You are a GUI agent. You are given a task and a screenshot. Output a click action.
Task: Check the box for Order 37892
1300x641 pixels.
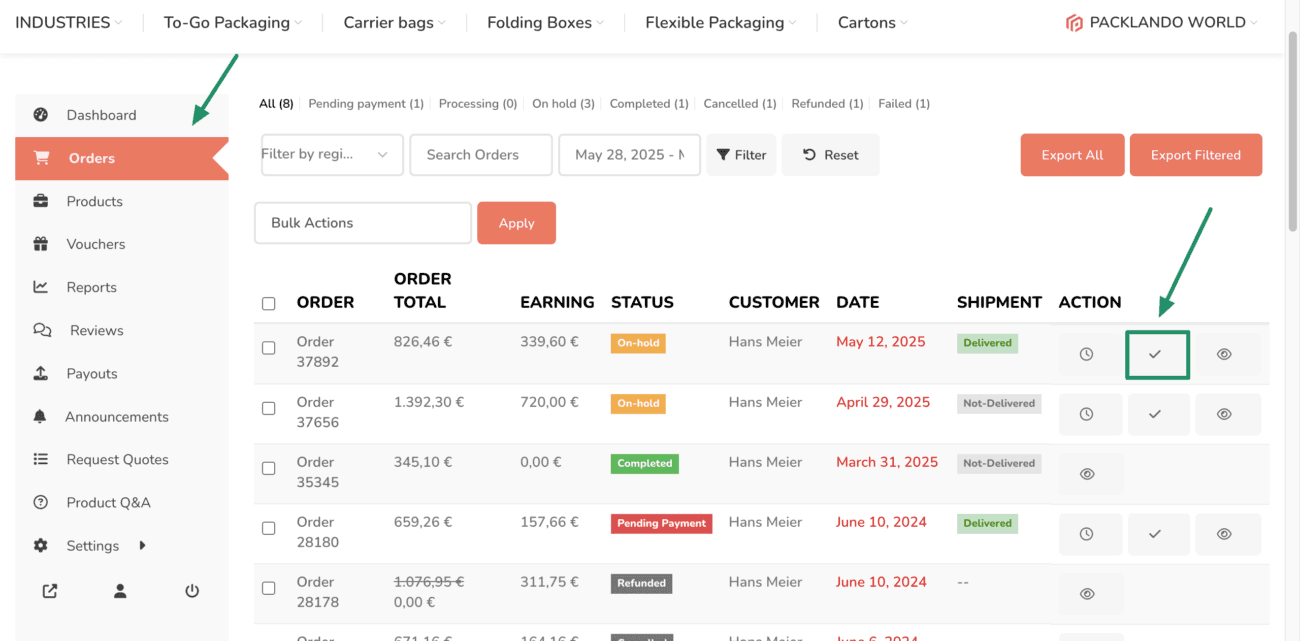click(x=268, y=348)
